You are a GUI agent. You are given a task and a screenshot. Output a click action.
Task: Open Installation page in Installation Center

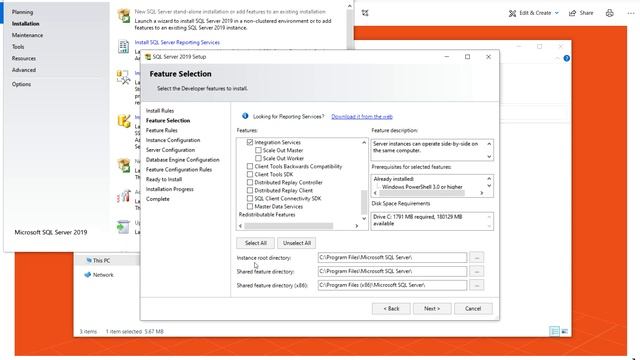pos(26,24)
